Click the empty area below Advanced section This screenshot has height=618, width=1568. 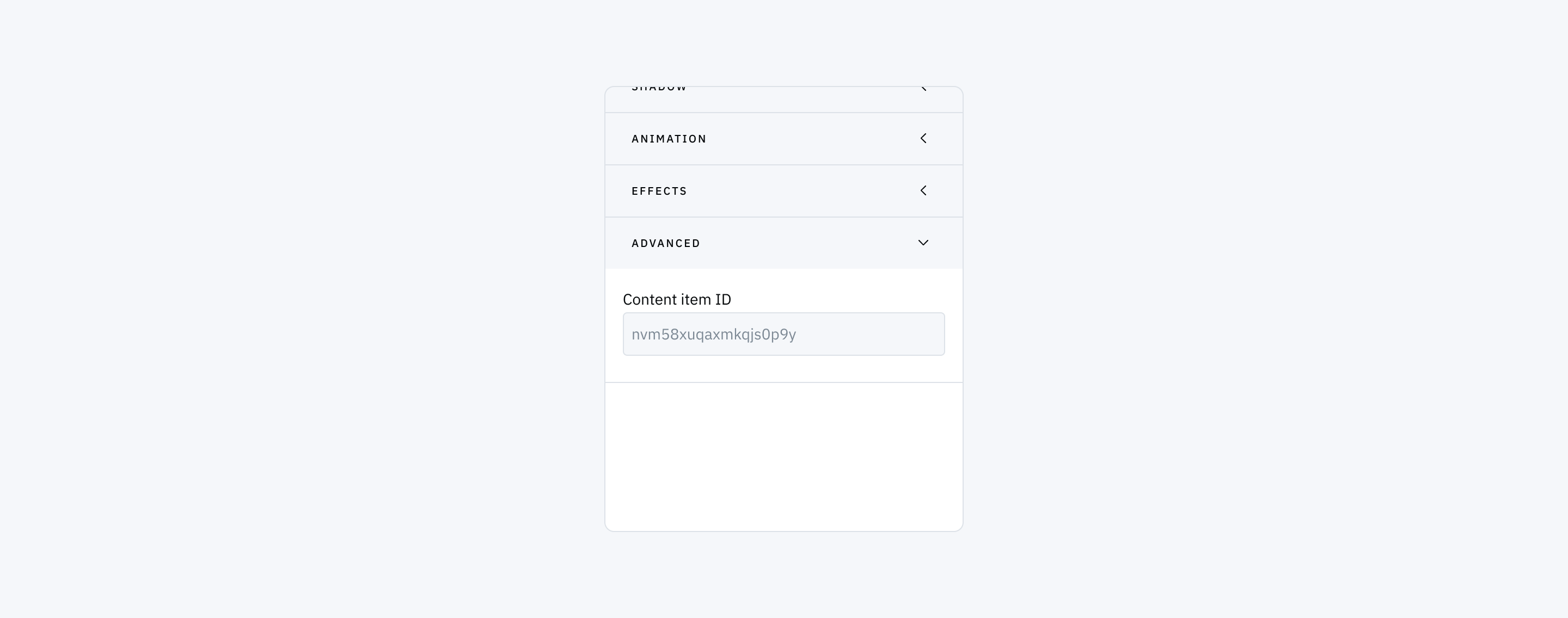784,456
